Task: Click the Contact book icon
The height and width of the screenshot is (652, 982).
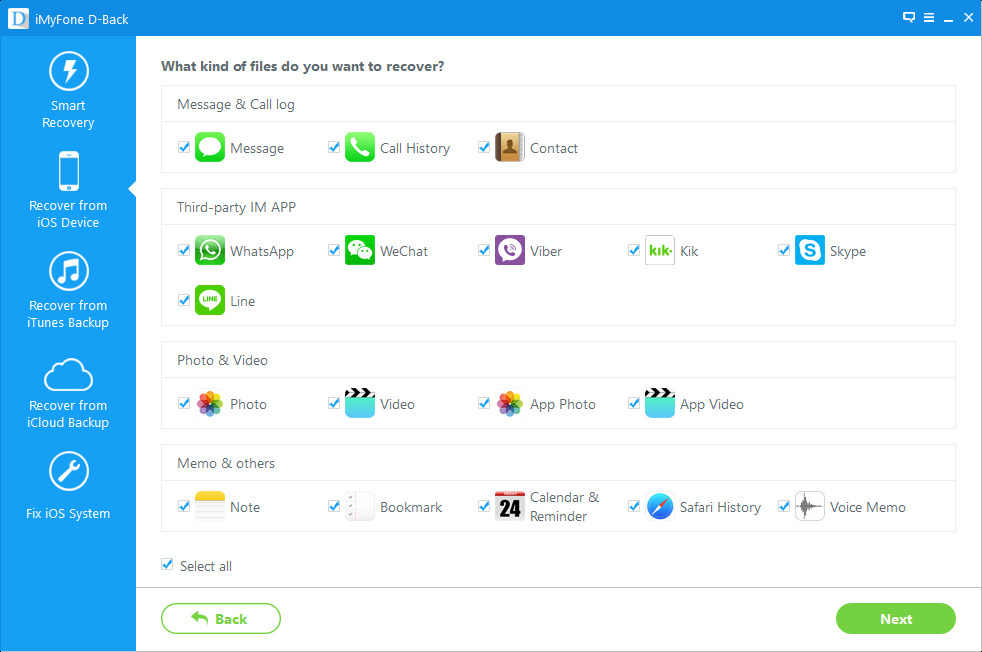Action: 510,148
